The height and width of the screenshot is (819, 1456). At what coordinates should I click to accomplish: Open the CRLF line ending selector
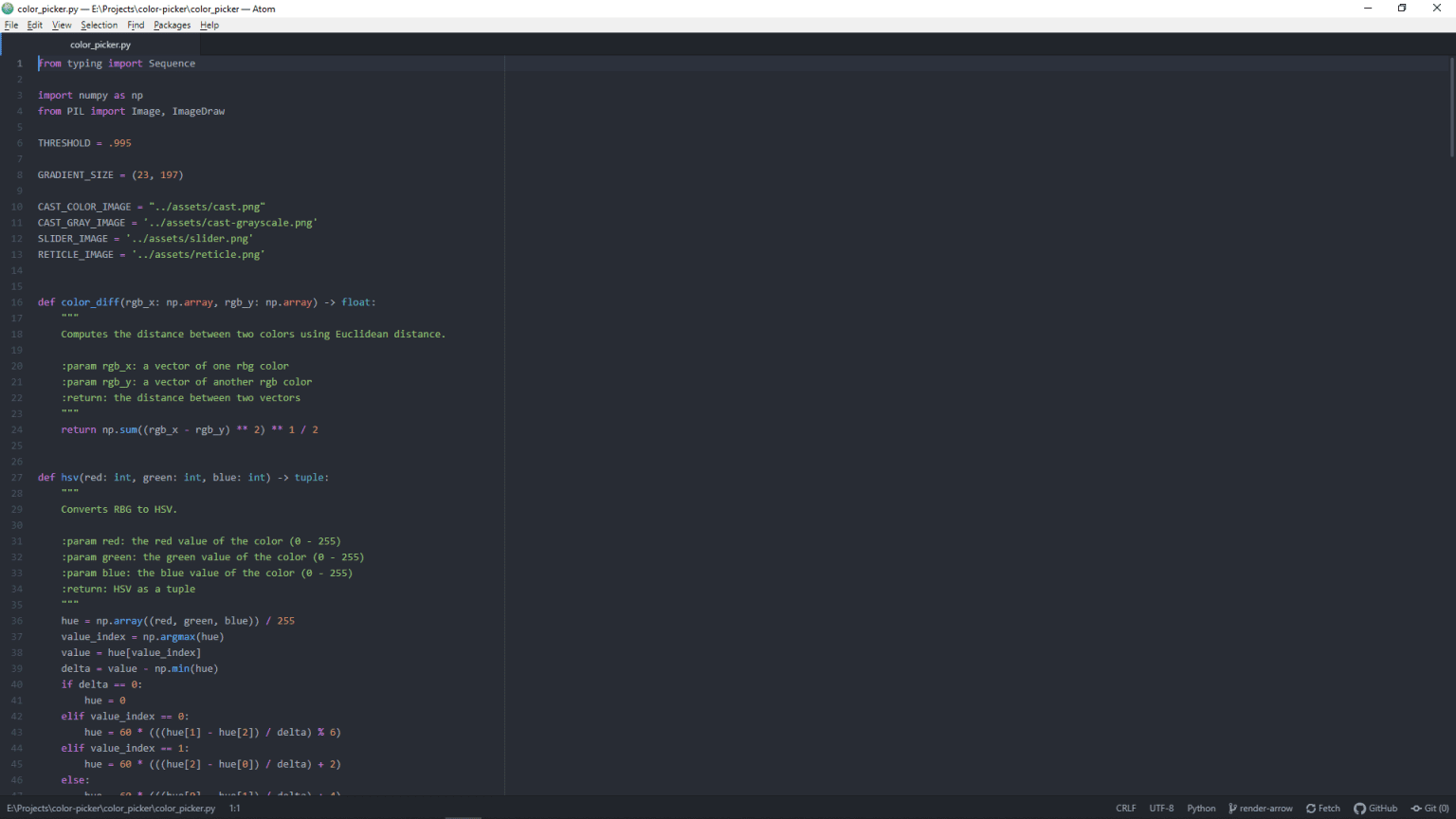[x=1125, y=809]
